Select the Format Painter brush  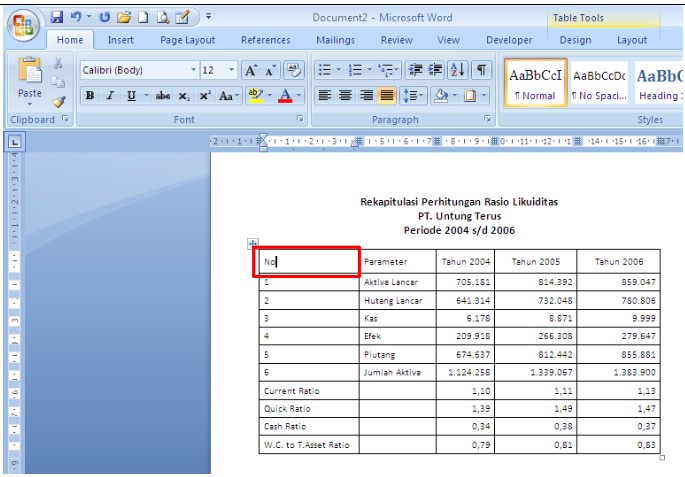click(x=59, y=101)
